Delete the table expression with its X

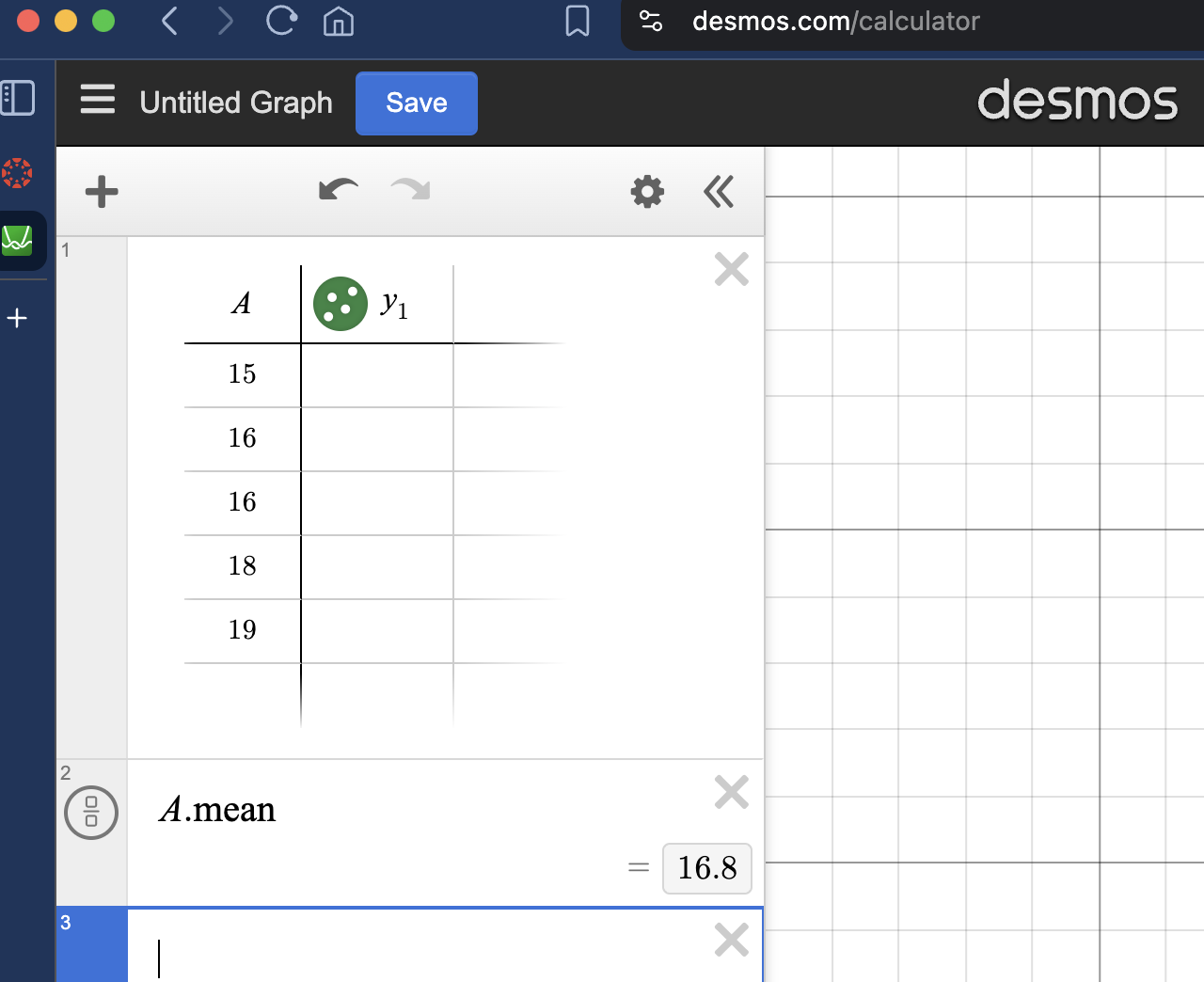click(x=731, y=269)
